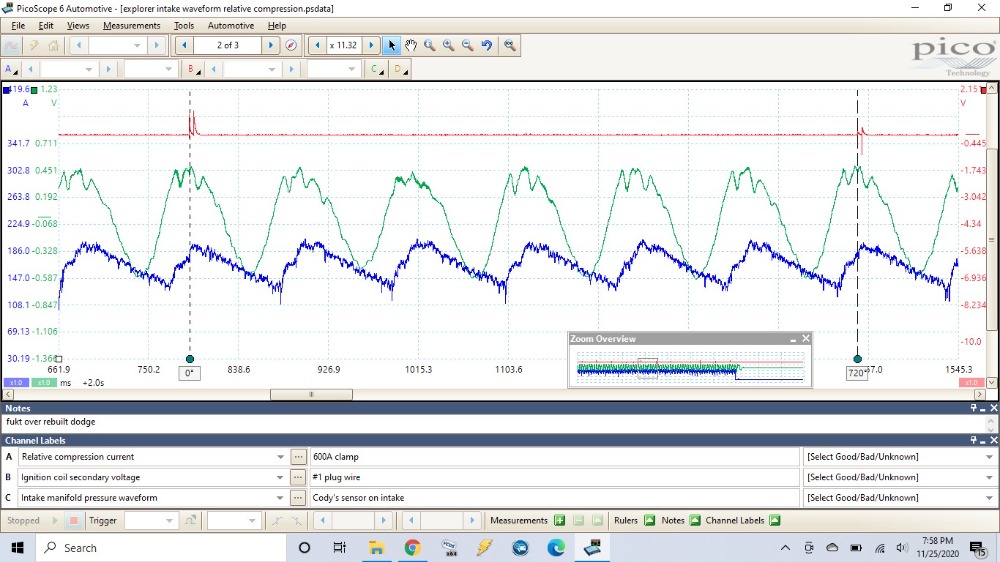The height and width of the screenshot is (562, 1000).
Task: Click the add measurement green plus icon
Action: (559, 520)
